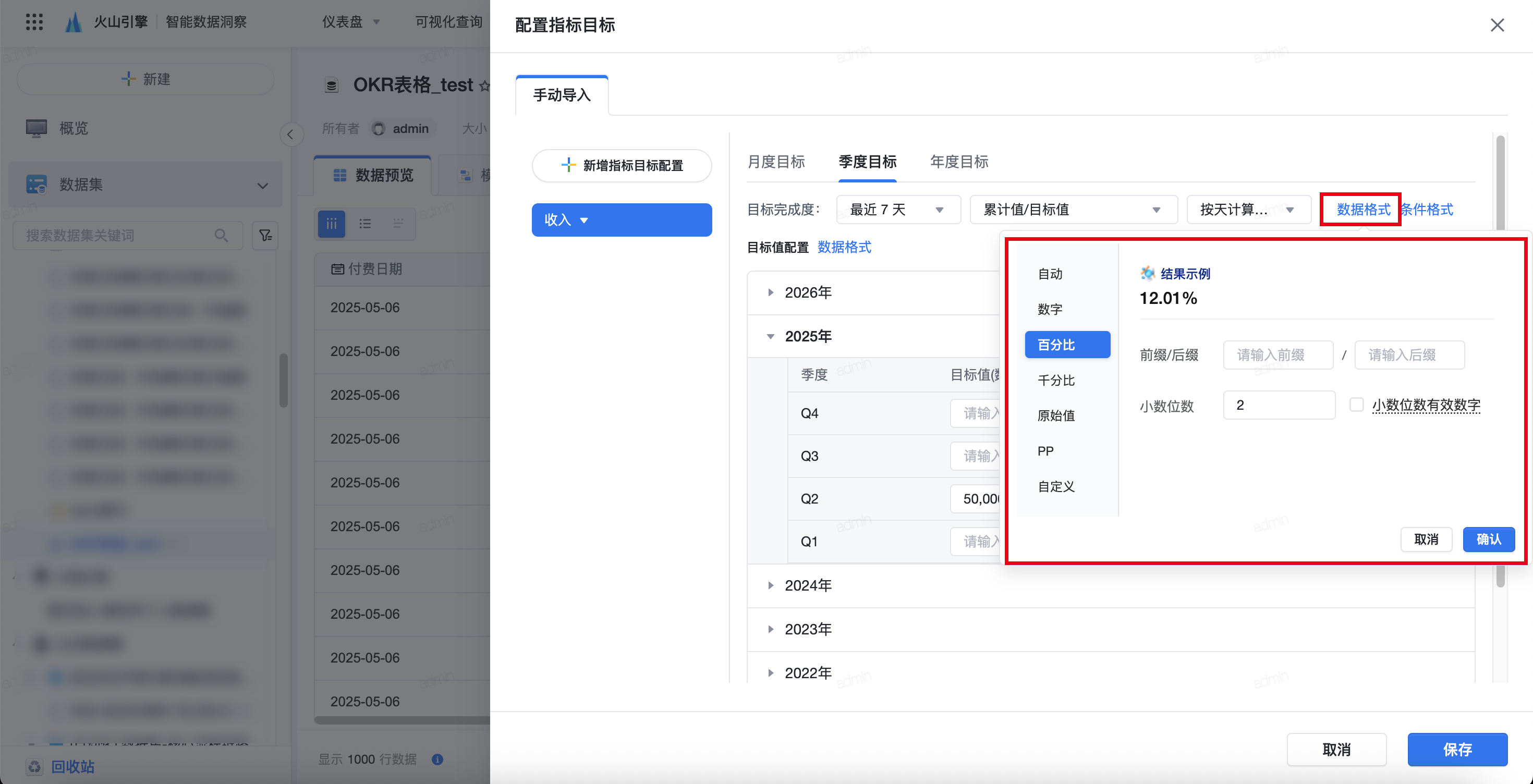Open the 最近 7 天 dropdown
This screenshot has height=784, width=1533.
click(898, 210)
